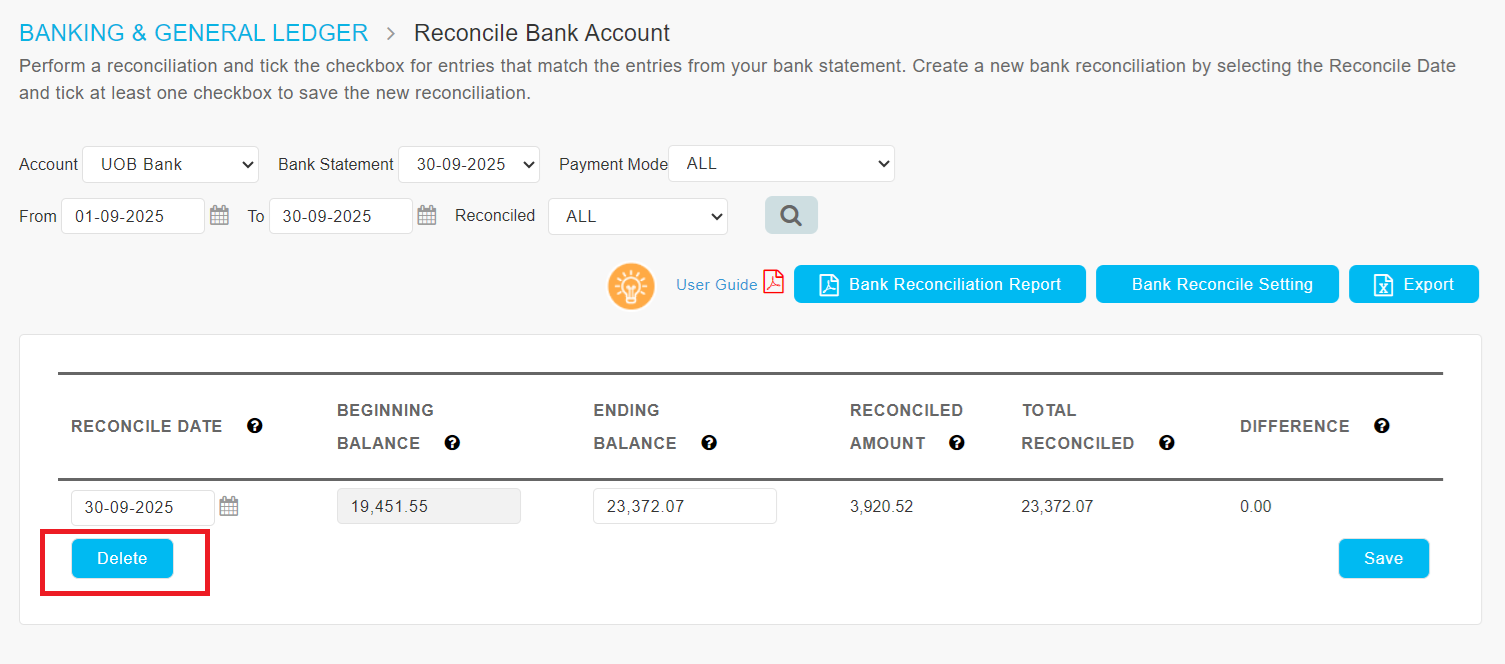Open the To date calendar icon
Screen dimensions: 1505x664
[427, 215]
